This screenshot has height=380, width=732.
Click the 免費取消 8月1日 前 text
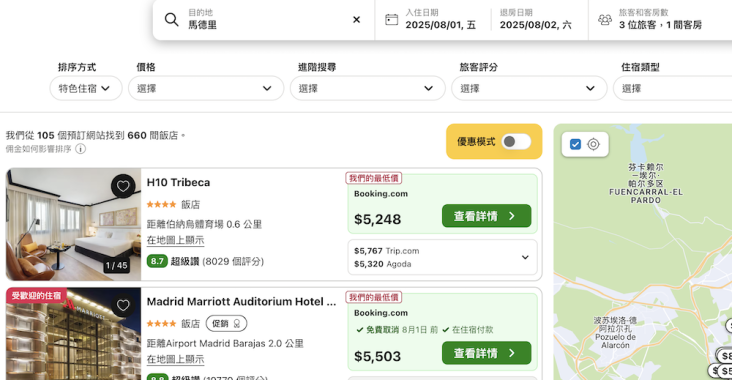click(397, 330)
